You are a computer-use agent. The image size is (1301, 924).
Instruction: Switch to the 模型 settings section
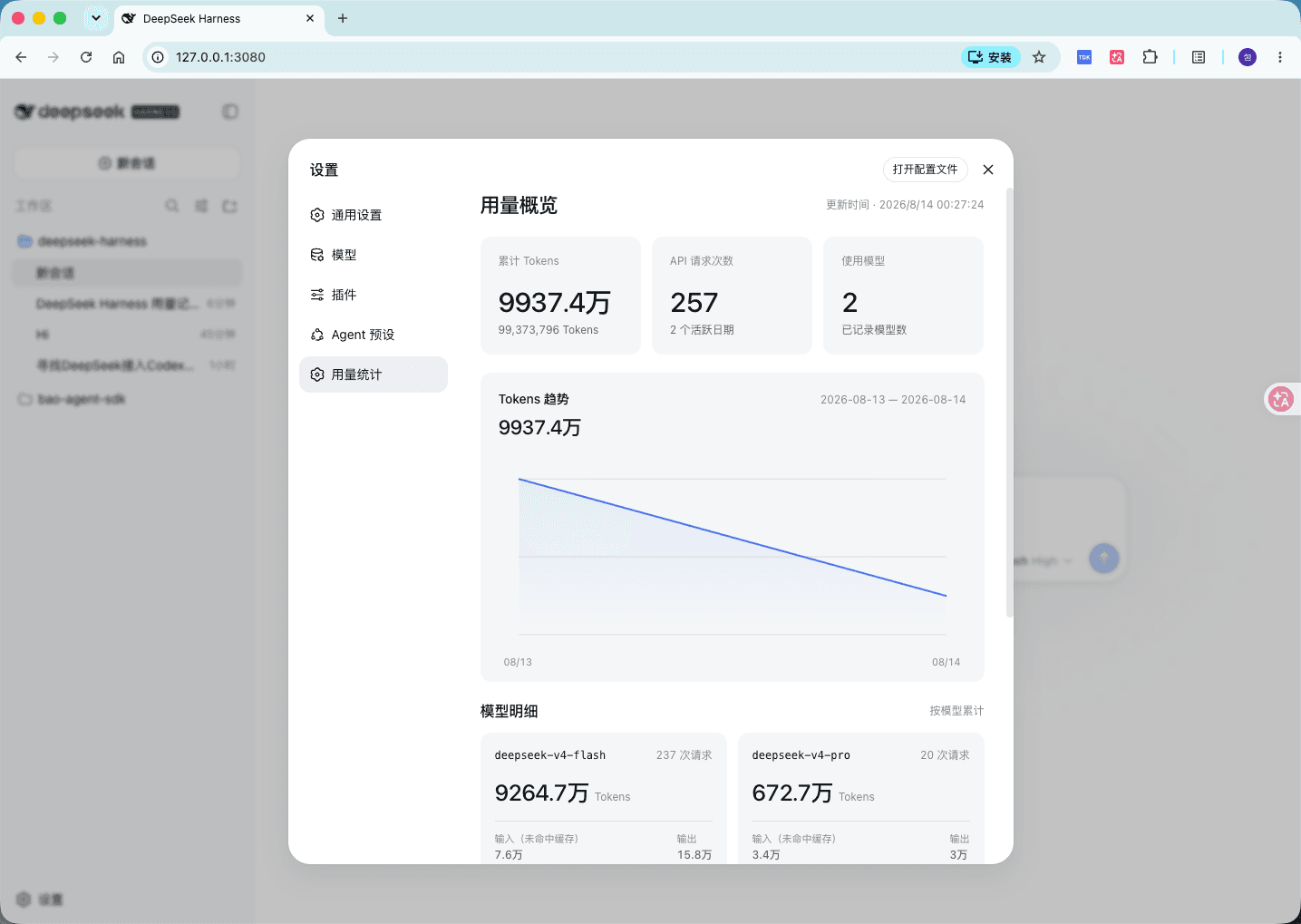click(x=374, y=255)
